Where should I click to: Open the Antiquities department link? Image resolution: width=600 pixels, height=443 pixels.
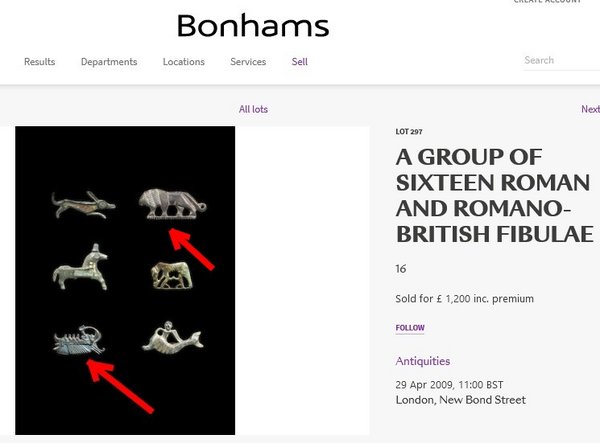click(x=422, y=361)
